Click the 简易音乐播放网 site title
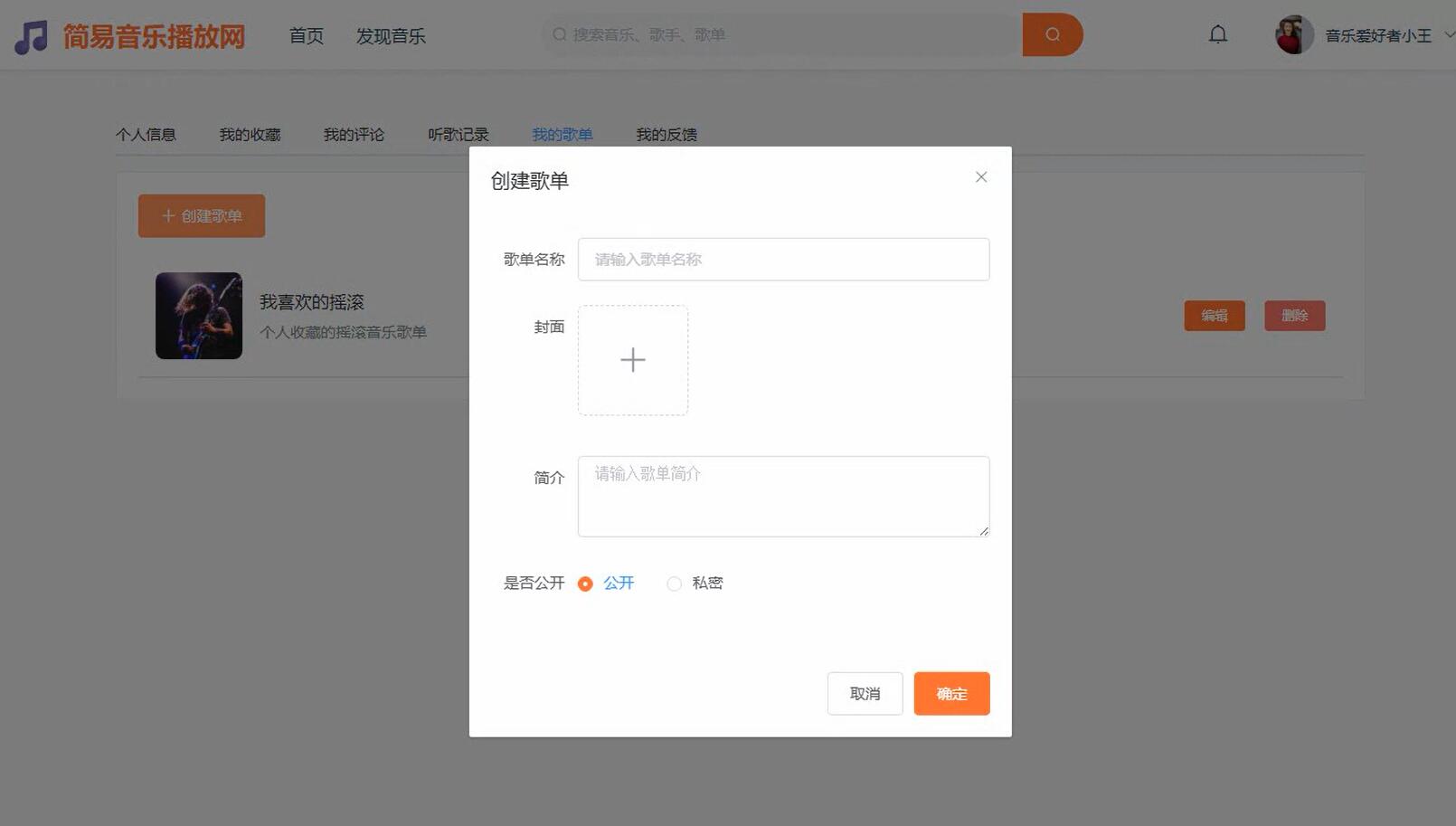 point(154,36)
